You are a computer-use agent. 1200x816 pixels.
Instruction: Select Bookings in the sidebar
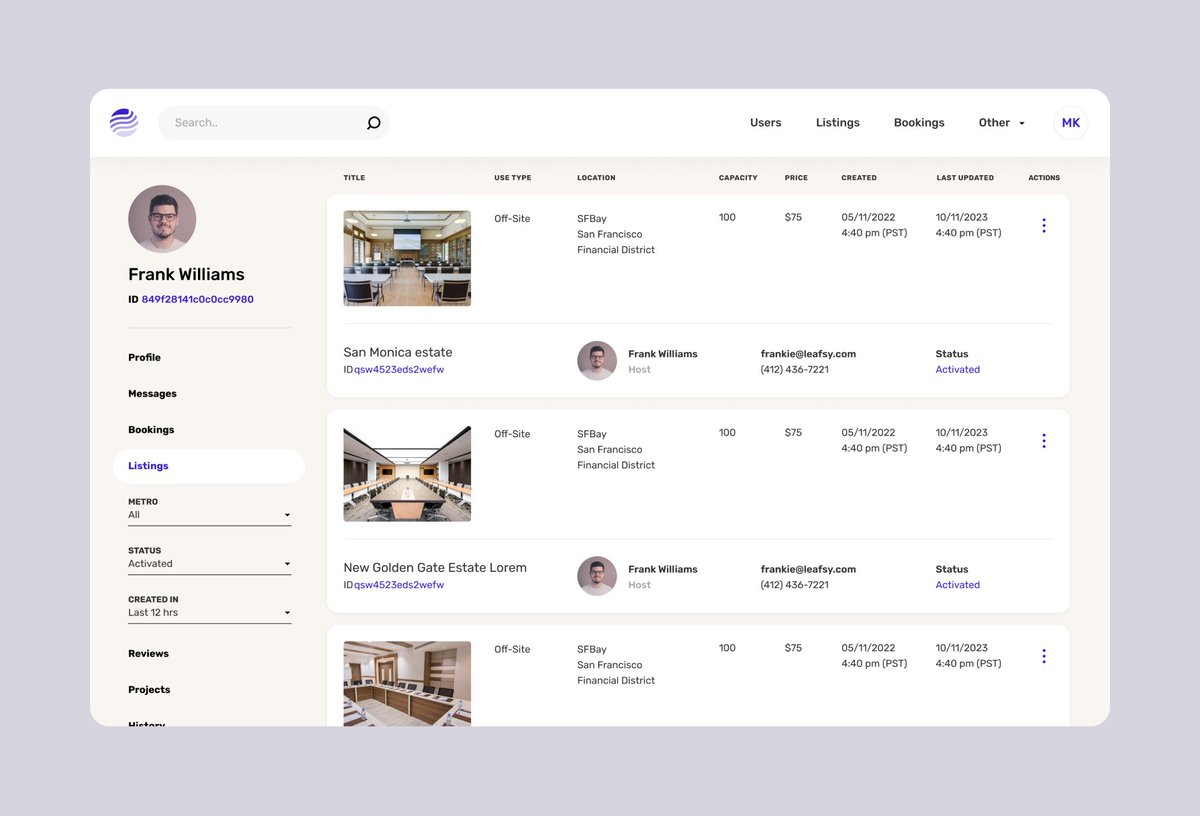tap(151, 430)
